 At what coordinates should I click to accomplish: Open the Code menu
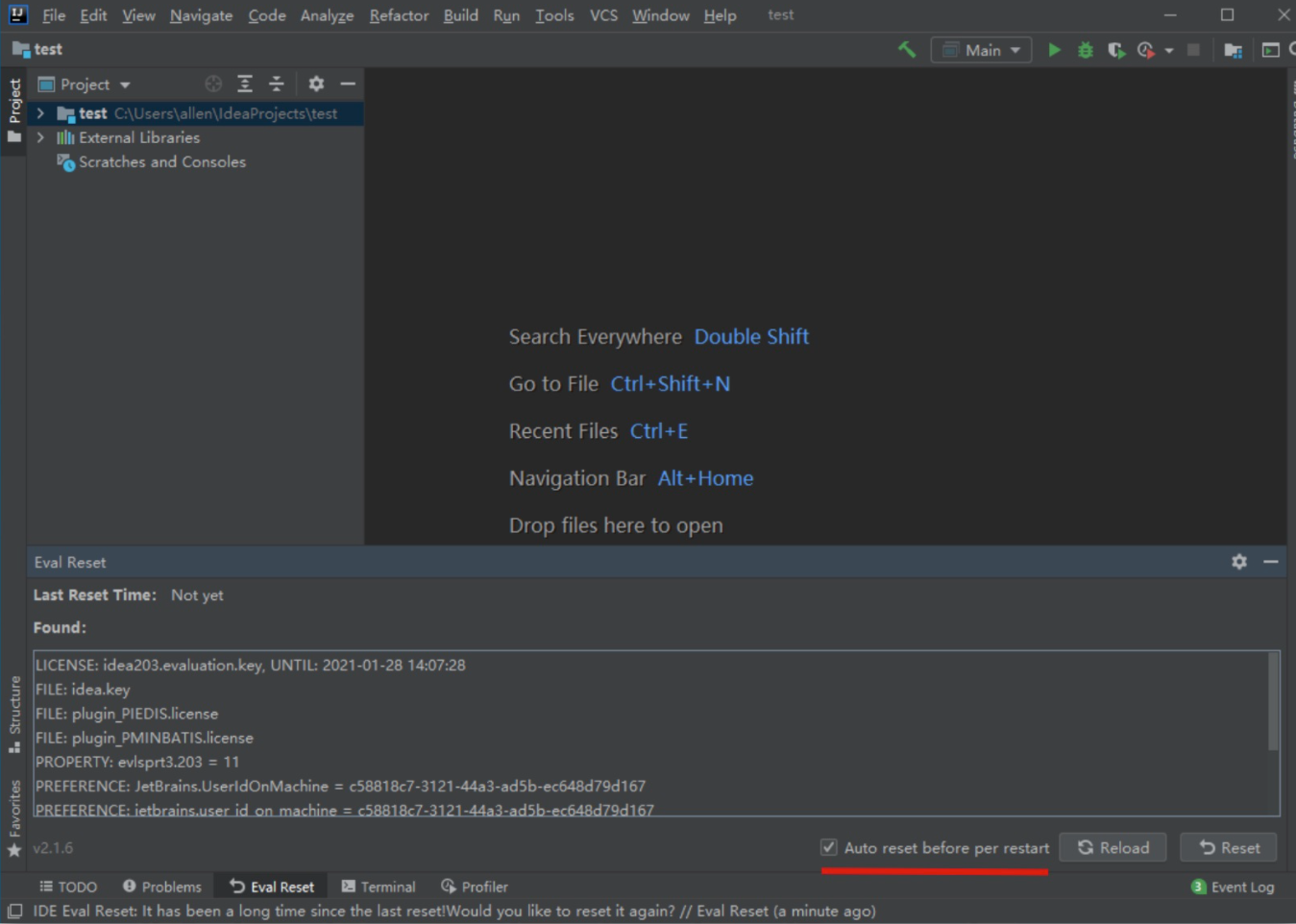266,15
